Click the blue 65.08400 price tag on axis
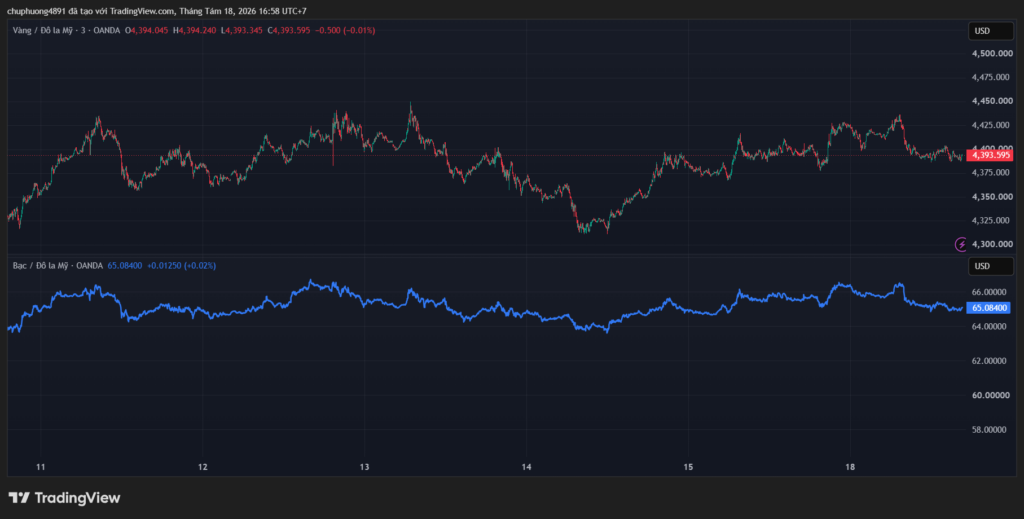 pyautogui.click(x=990, y=308)
